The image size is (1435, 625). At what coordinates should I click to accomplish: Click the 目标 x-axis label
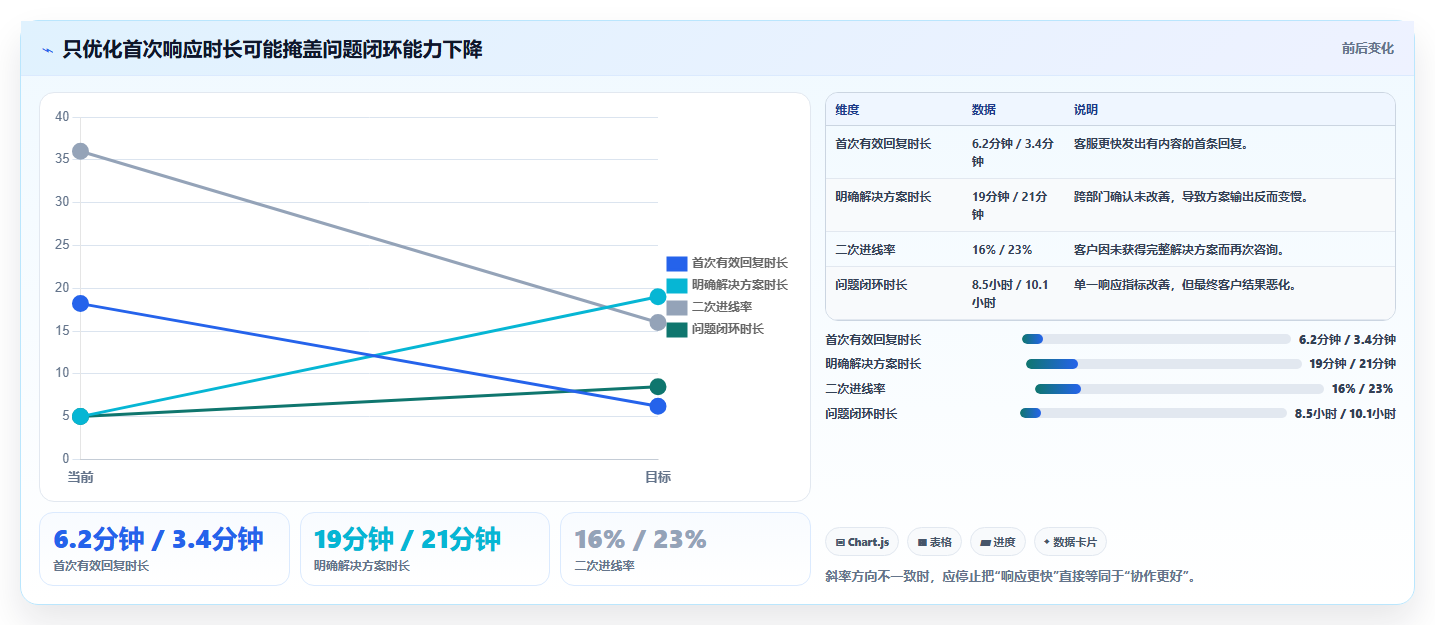pos(658,478)
